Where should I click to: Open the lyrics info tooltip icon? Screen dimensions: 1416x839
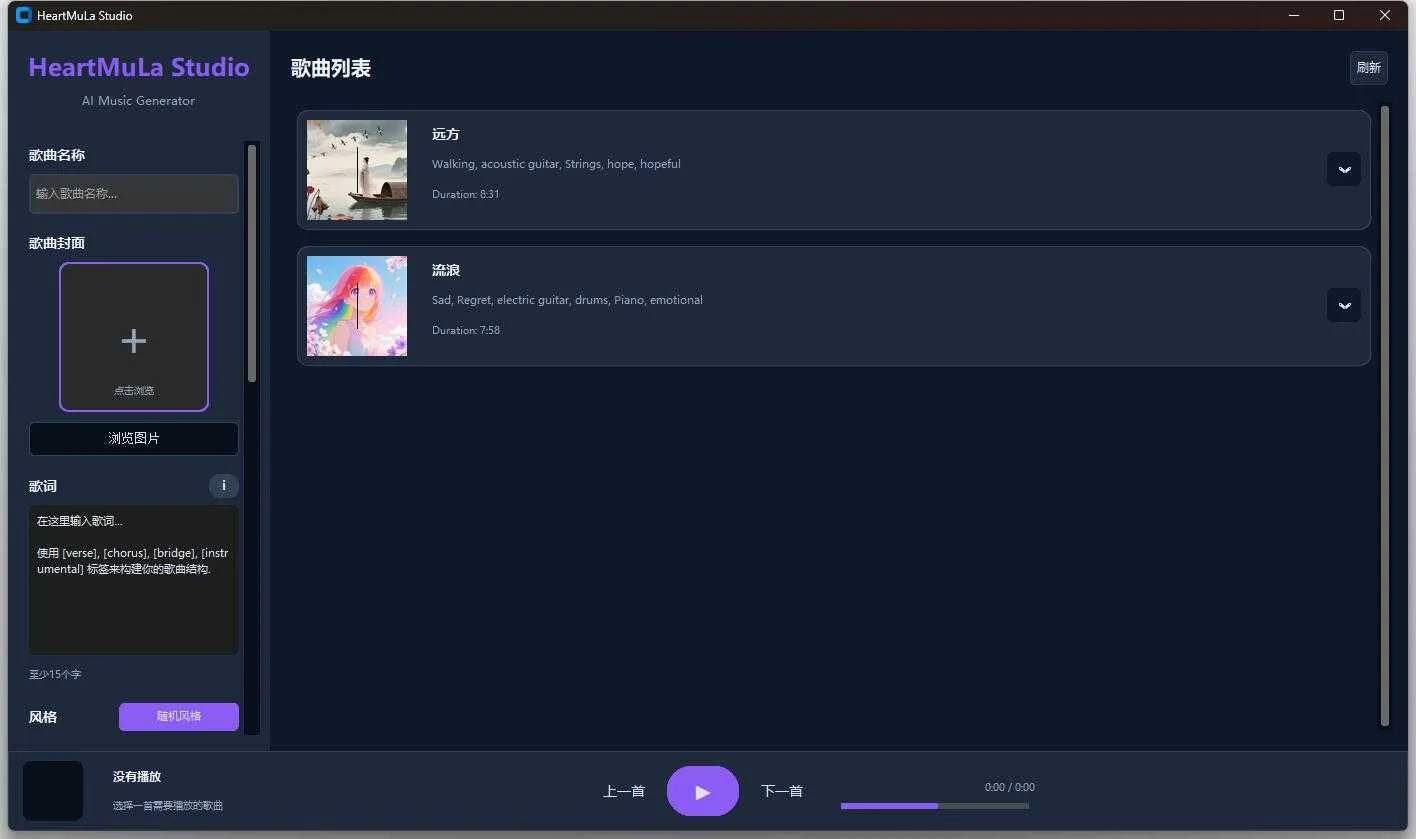pyautogui.click(x=224, y=486)
